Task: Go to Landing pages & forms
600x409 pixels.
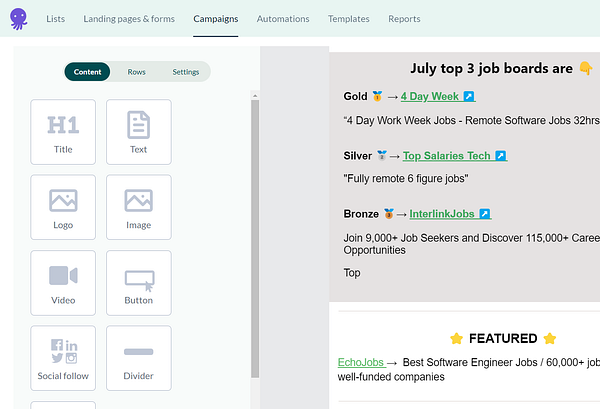Action: (x=129, y=19)
